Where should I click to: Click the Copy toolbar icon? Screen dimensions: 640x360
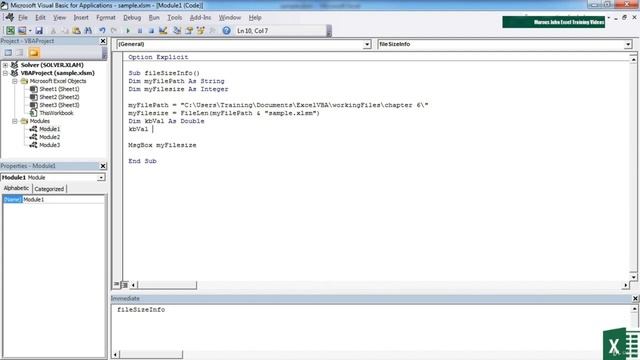coord(65,31)
